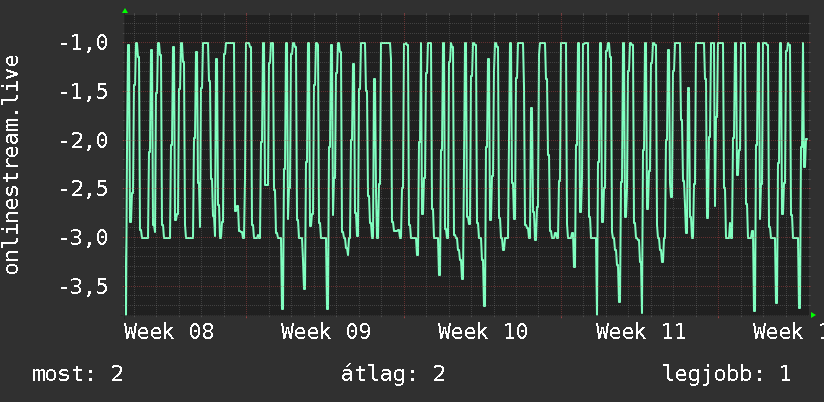
Task: Click the "Week 09" x-axis label
Action: click(326, 332)
